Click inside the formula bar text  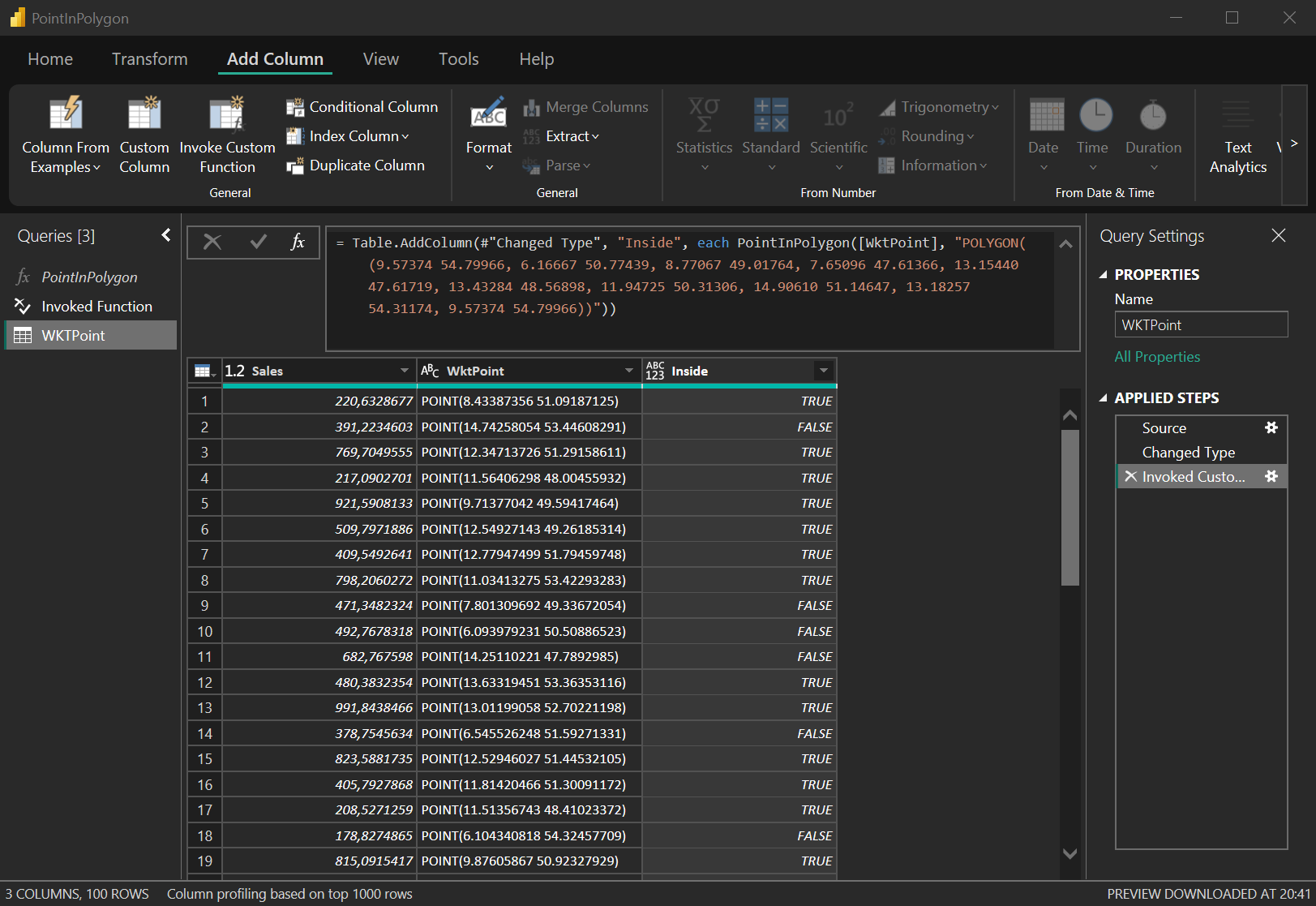tap(690, 289)
